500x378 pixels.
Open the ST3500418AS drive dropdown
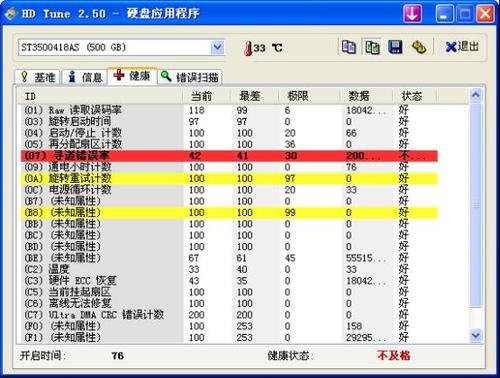point(218,47)
